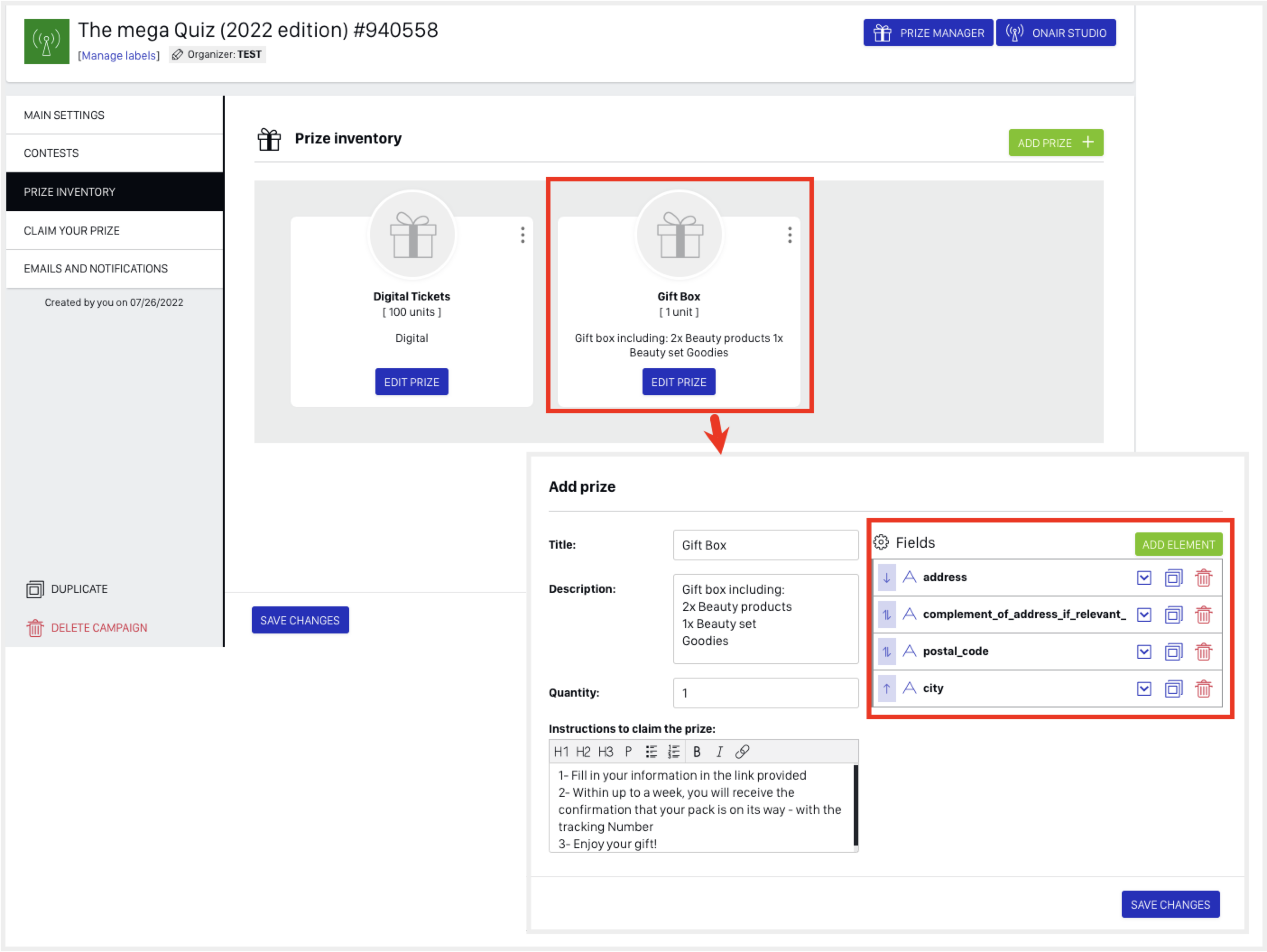
Task: Duplicate the complement_of_address field
Action: pyautogui.click(x=1173, y=615)
